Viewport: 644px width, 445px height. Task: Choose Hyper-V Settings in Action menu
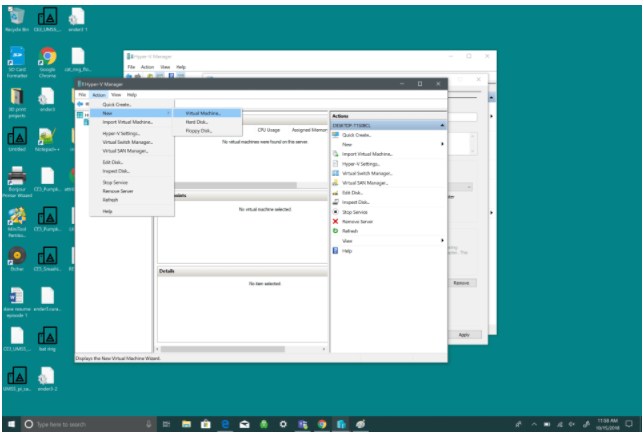point(131,134)
